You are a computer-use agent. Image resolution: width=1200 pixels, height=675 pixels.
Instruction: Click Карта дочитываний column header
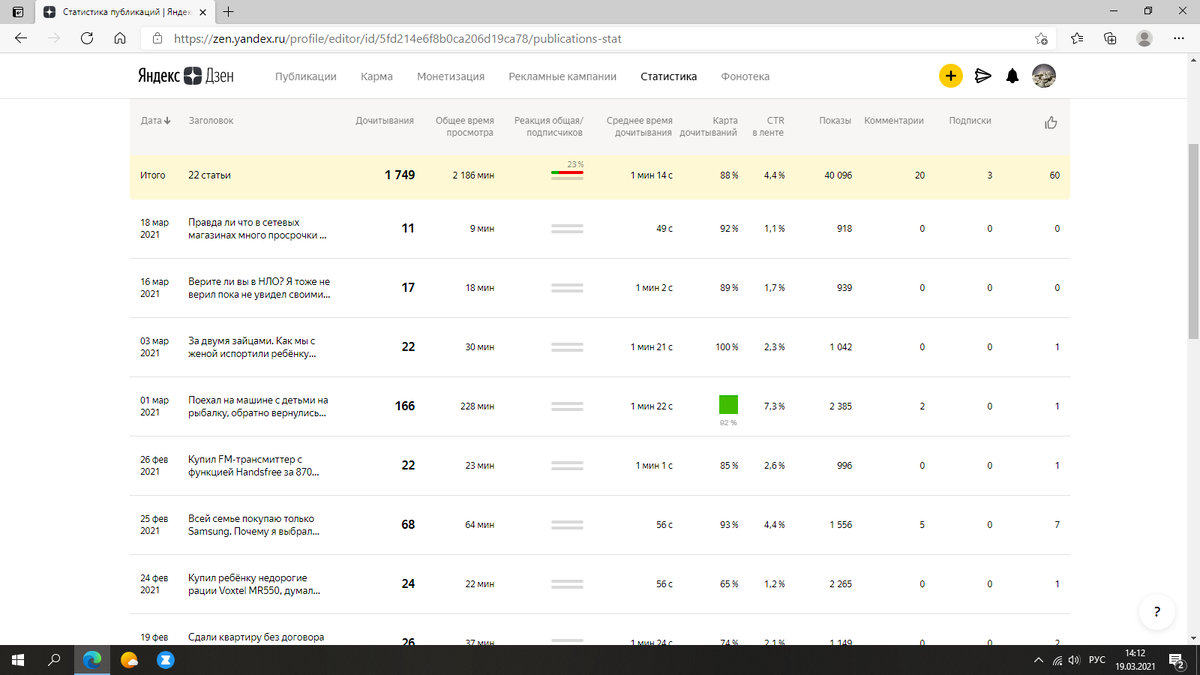(x=709, y=126)
